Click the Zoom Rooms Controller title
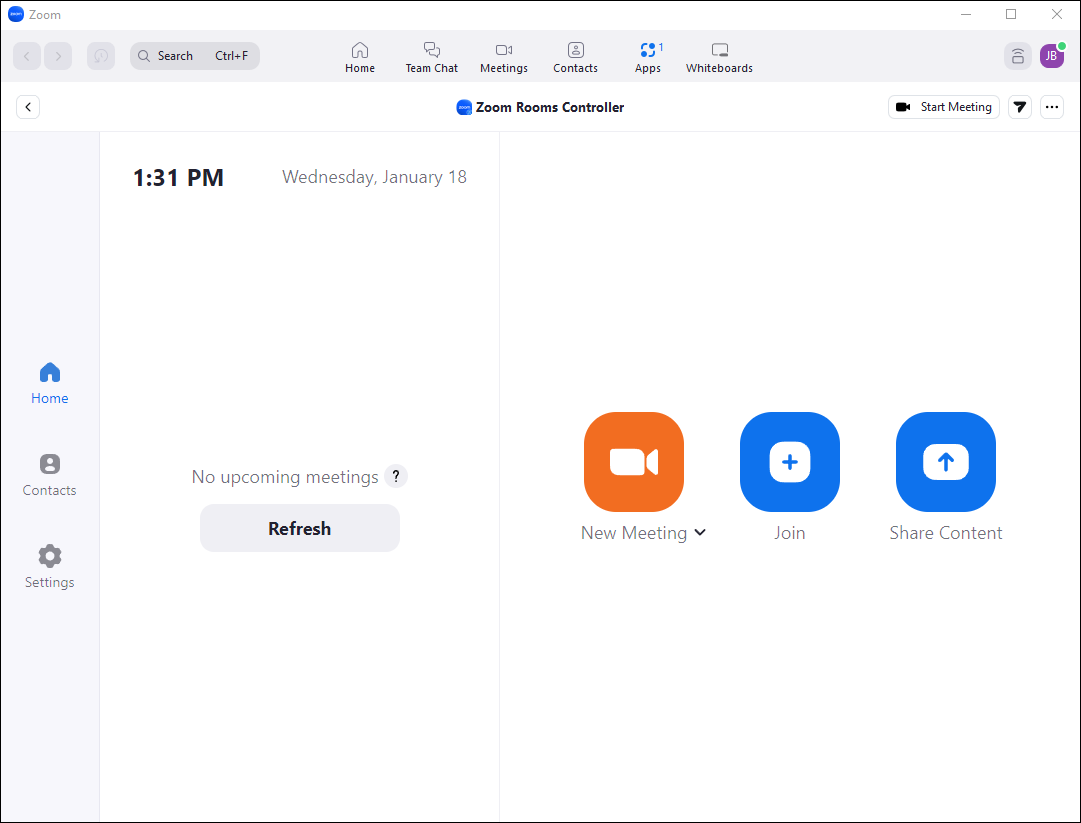The width and height of the screenshot is (1081, 823). [x=549, y=107]
